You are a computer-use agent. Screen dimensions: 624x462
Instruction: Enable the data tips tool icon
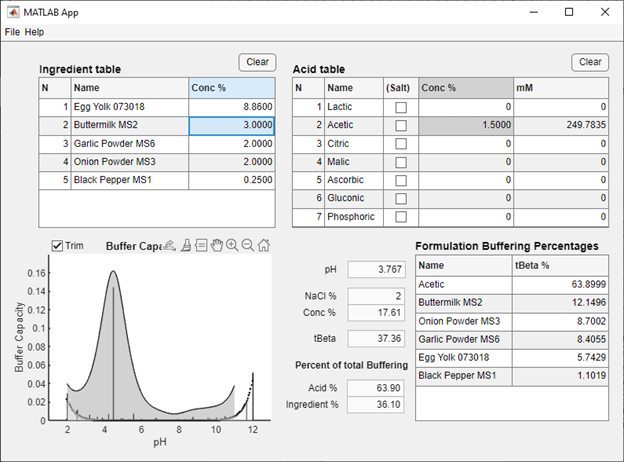[x=201, y=245]
